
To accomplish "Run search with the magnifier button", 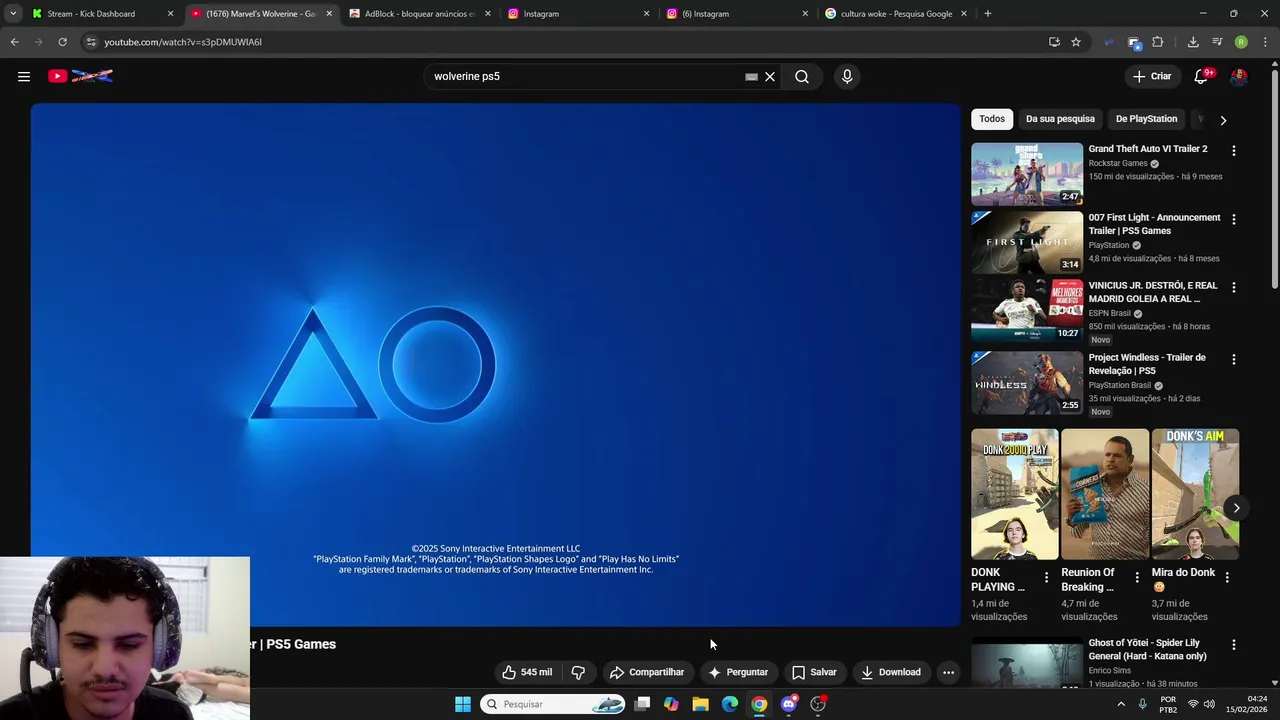I will 802,76.
